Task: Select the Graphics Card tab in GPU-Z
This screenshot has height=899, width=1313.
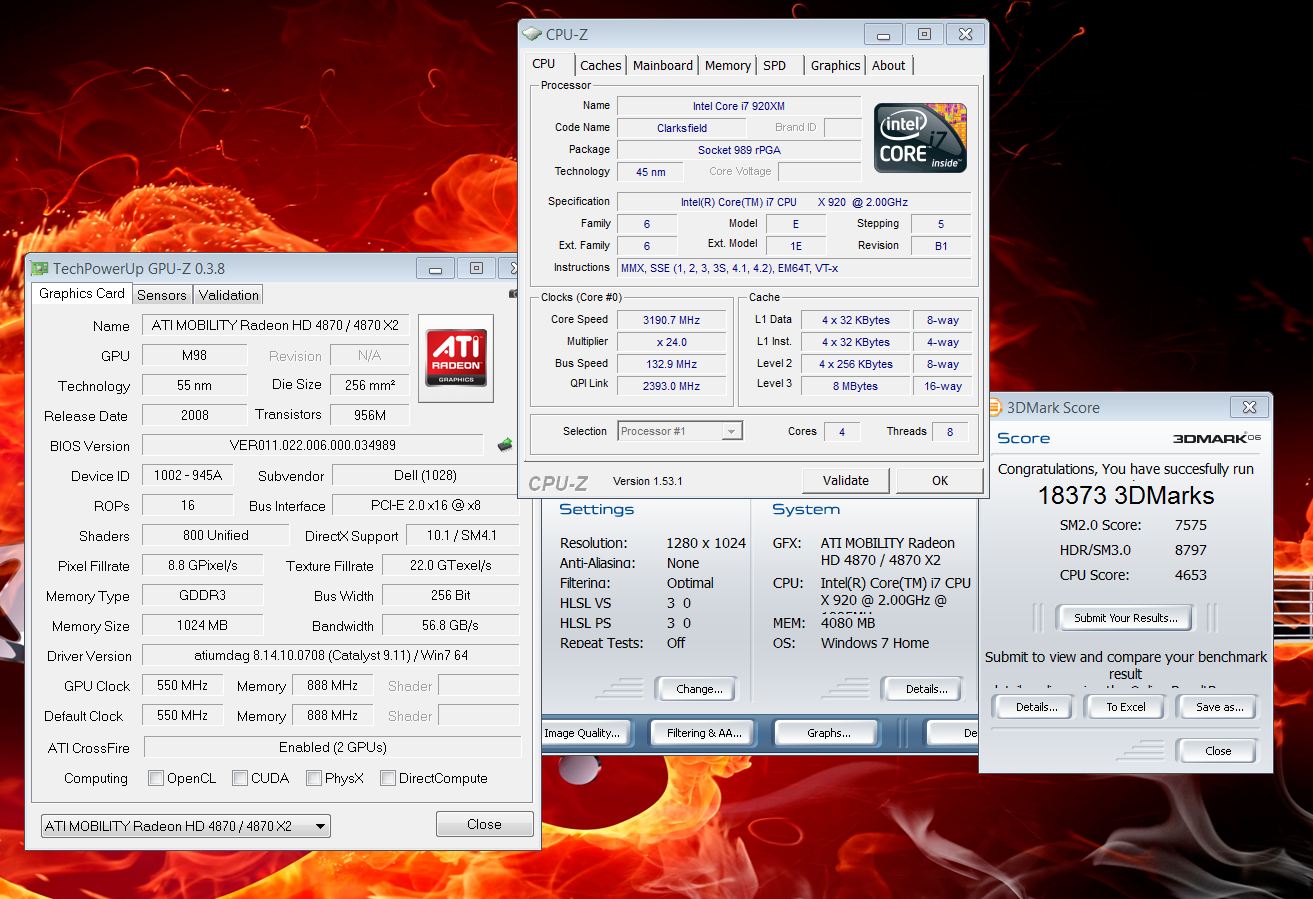Action: [82, 293]
